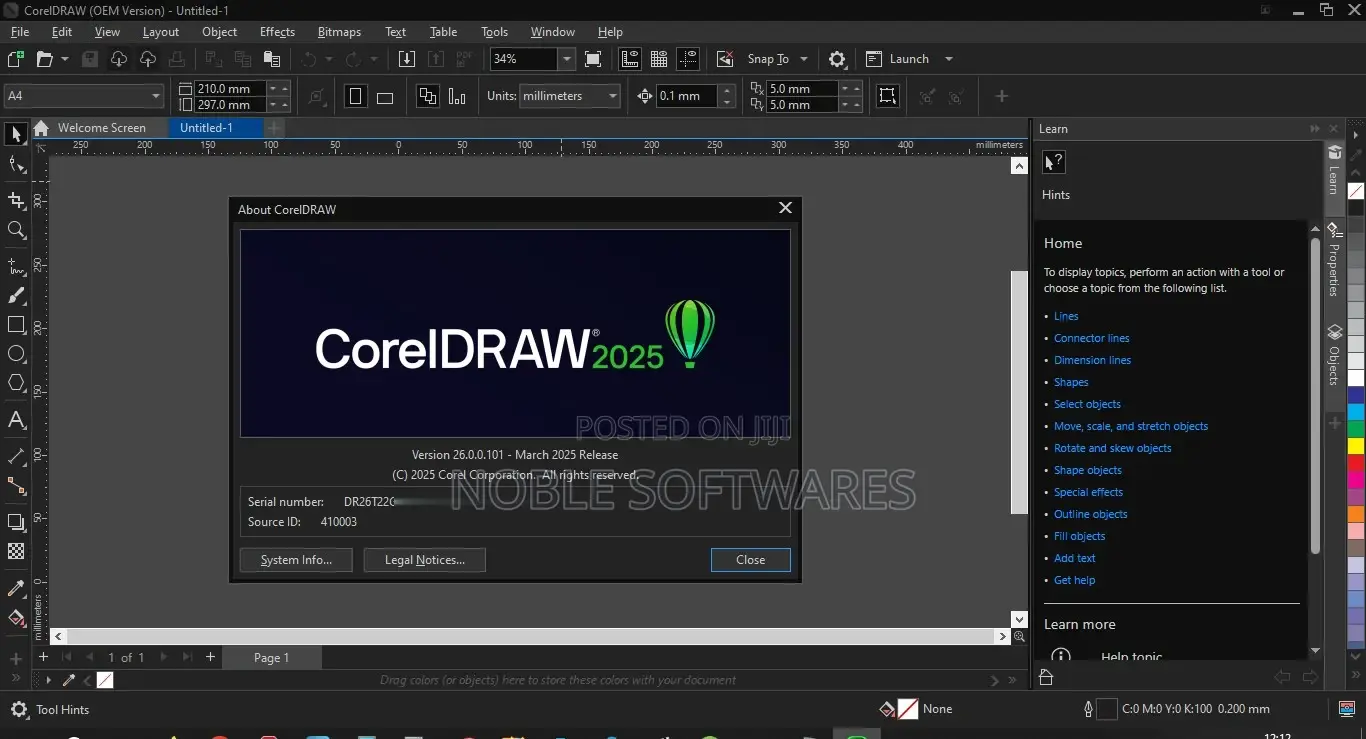1366x739 pixels.
Task: Toggle All pages layout button
Action: click(x=428, y=96)
